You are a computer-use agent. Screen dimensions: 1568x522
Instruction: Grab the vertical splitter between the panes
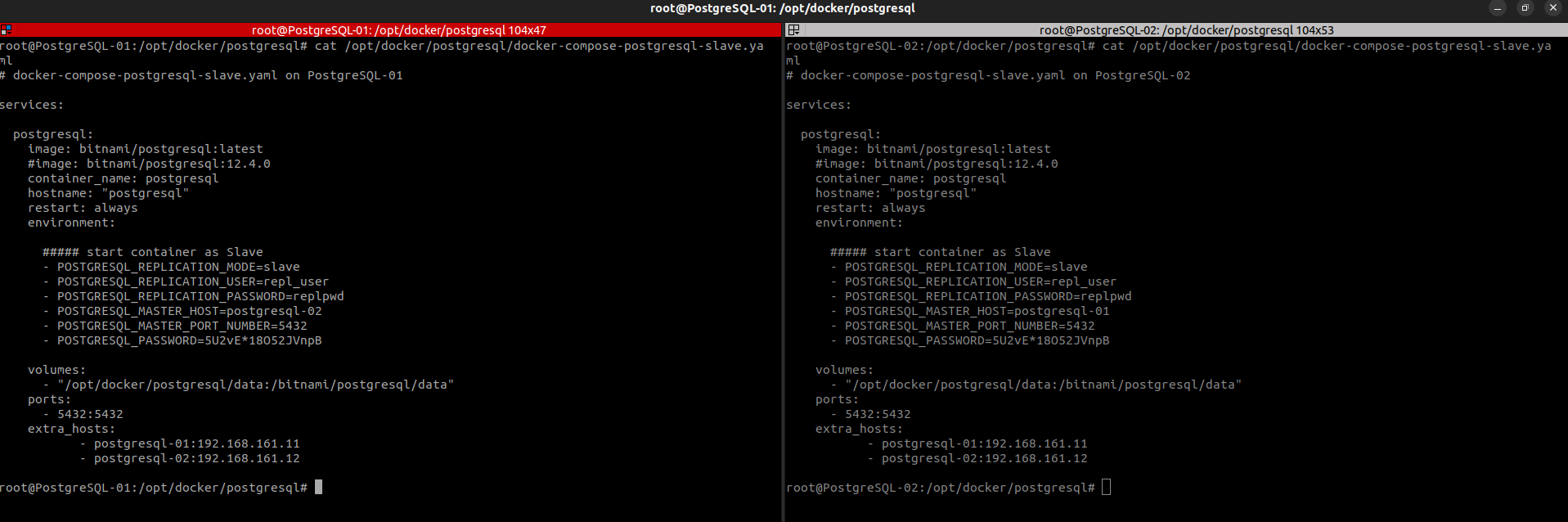[784, 272]
